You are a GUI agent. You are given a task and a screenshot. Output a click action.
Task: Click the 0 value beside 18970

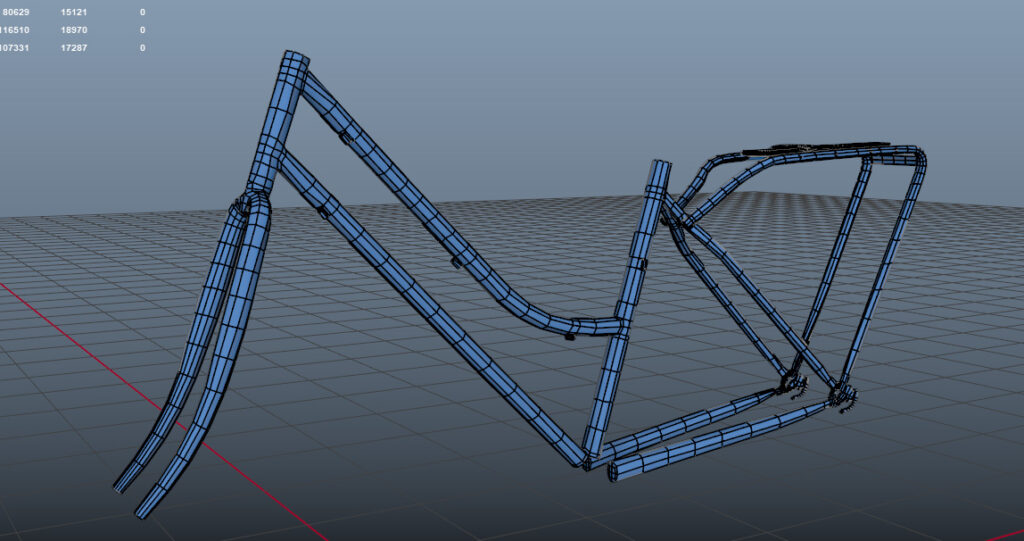click(142, 30)
